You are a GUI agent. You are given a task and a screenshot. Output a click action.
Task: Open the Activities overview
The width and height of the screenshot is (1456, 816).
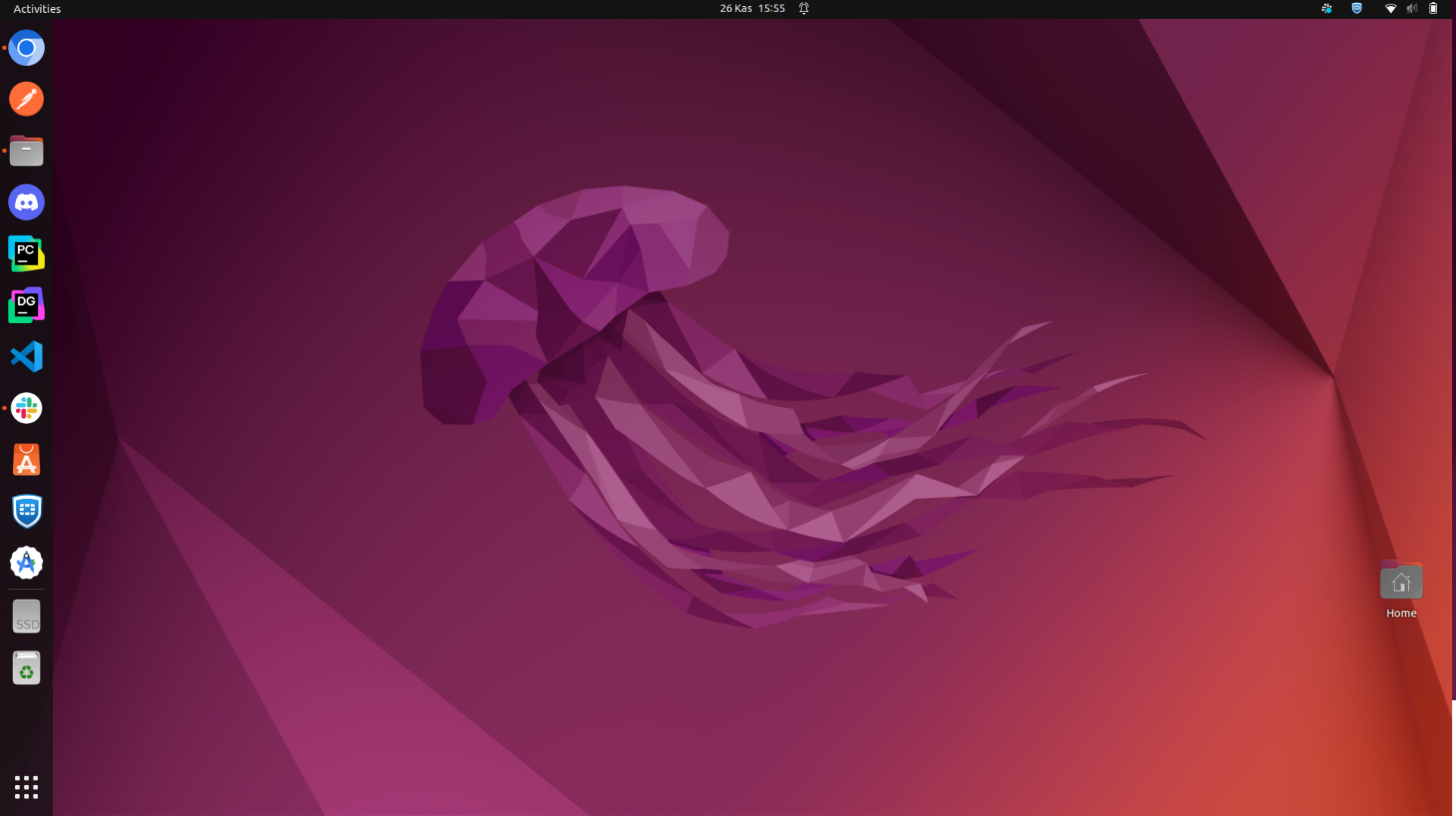click(37, 8)
